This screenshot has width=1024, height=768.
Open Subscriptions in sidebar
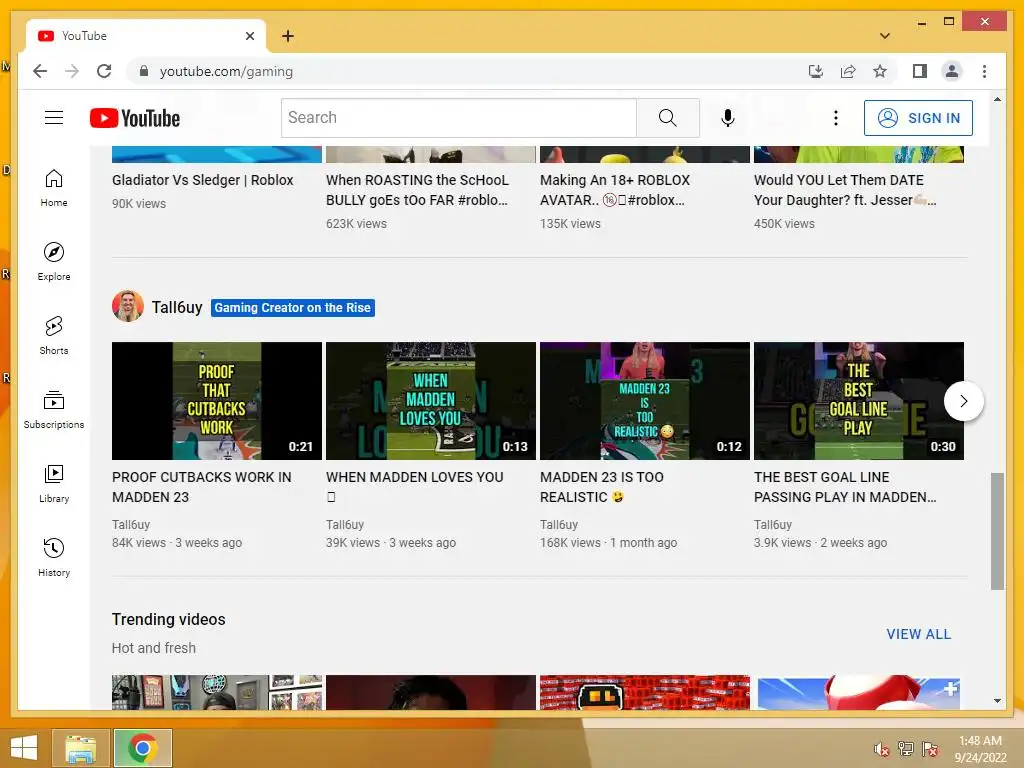[x=54, y=409]
